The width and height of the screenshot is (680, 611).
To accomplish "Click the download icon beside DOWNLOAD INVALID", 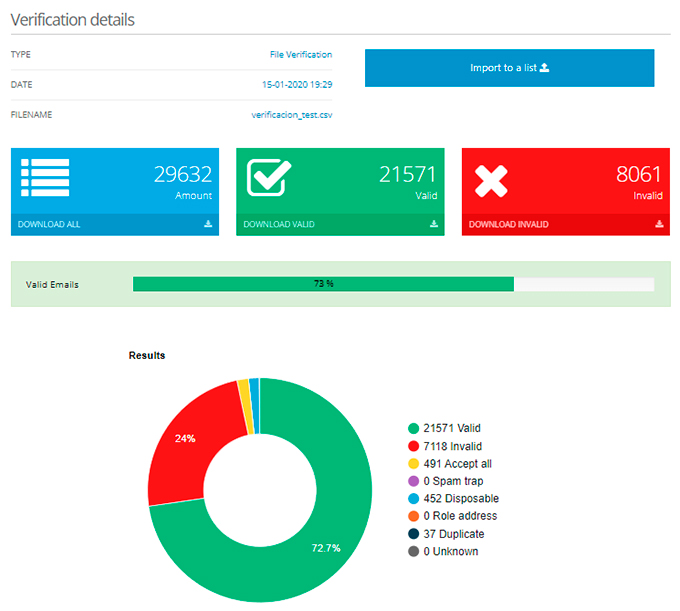I will [659, 224].
